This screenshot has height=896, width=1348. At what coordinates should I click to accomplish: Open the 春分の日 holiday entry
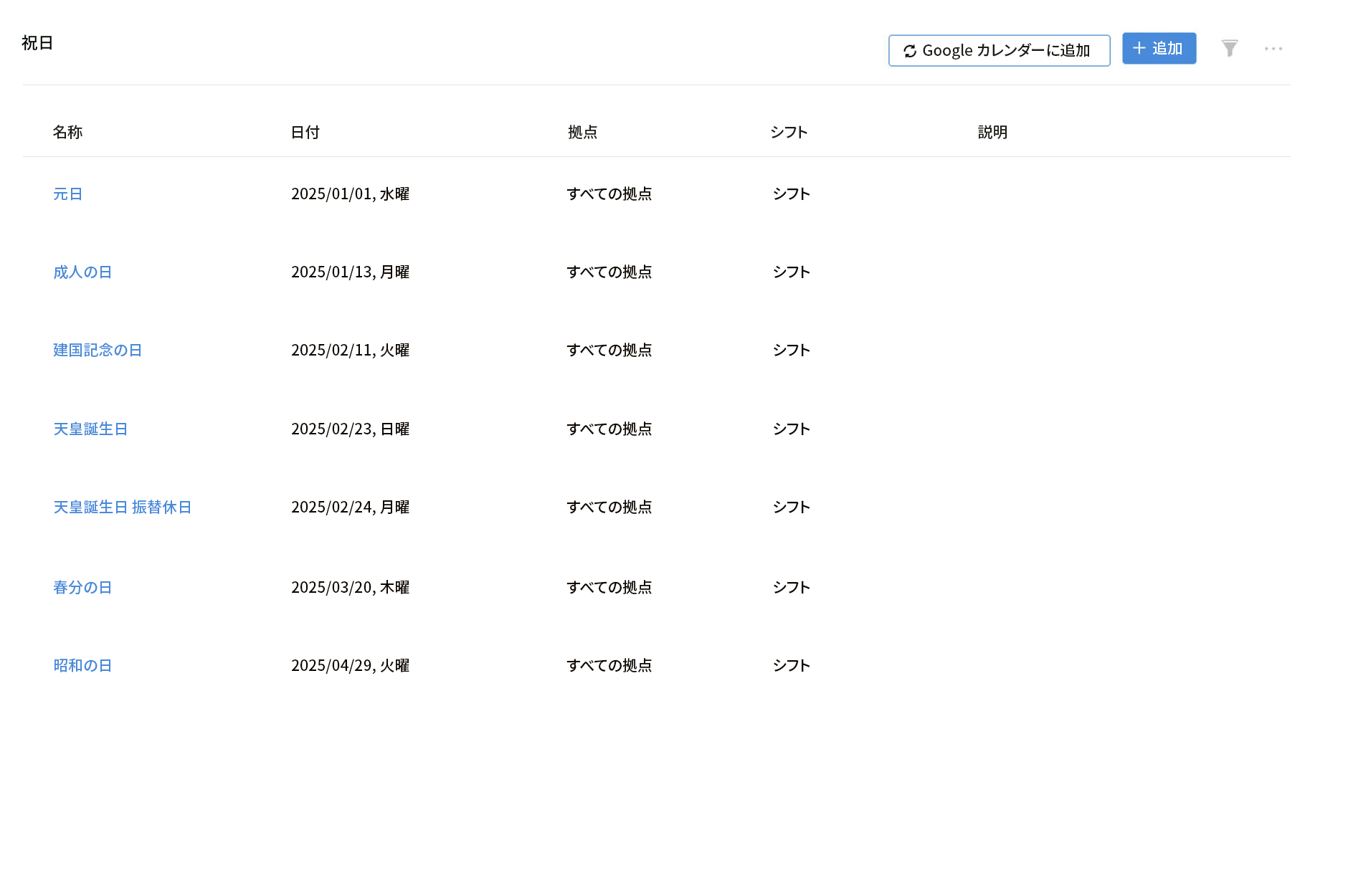coord(83,587)
